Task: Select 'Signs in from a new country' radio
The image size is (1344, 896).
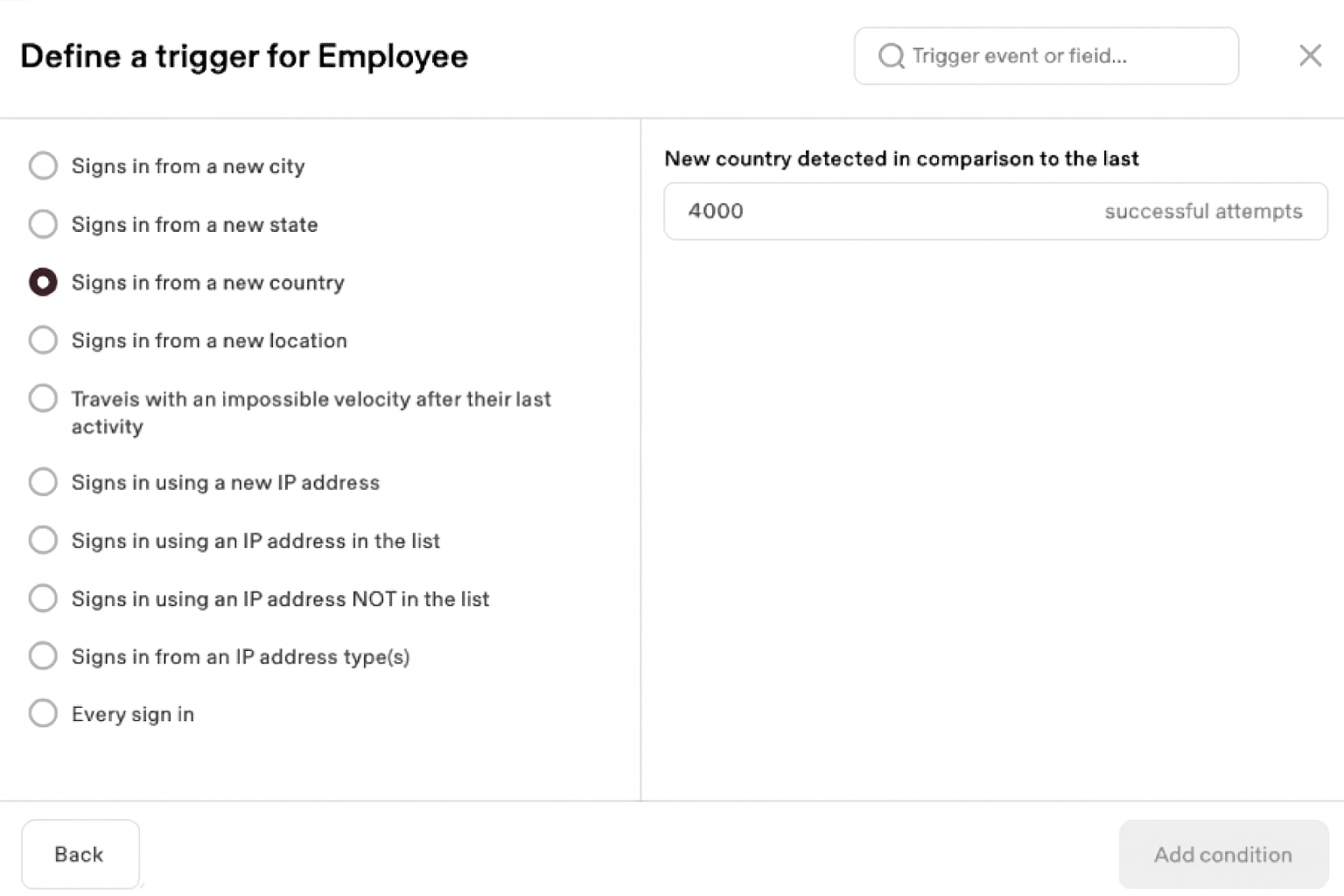Action: [x=43, y=282]
